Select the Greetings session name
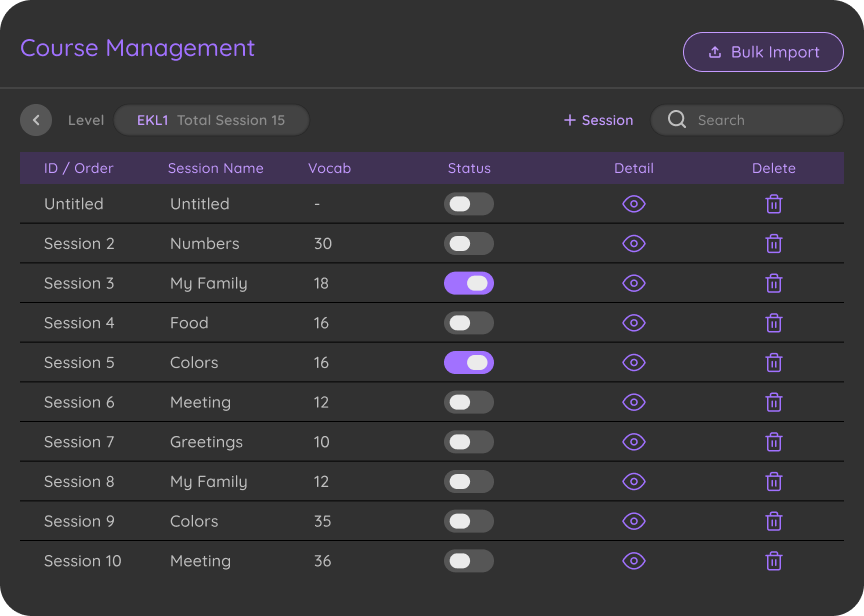Screen dimensions: 864x616 point(206,442)
